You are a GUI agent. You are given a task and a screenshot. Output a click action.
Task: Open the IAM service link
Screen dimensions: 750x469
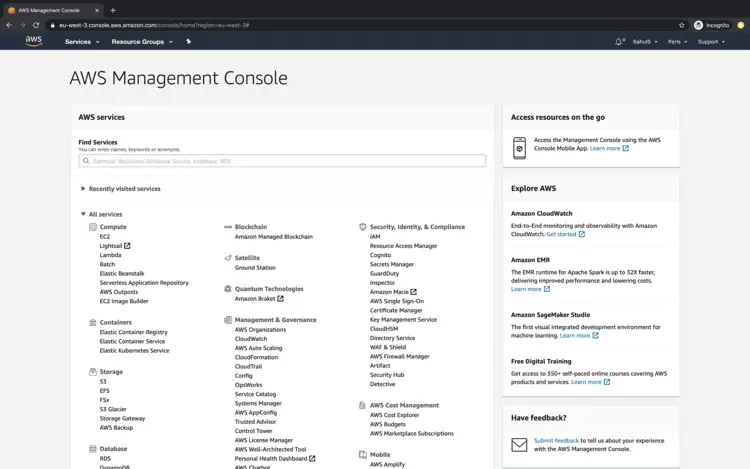coord(375,237)
